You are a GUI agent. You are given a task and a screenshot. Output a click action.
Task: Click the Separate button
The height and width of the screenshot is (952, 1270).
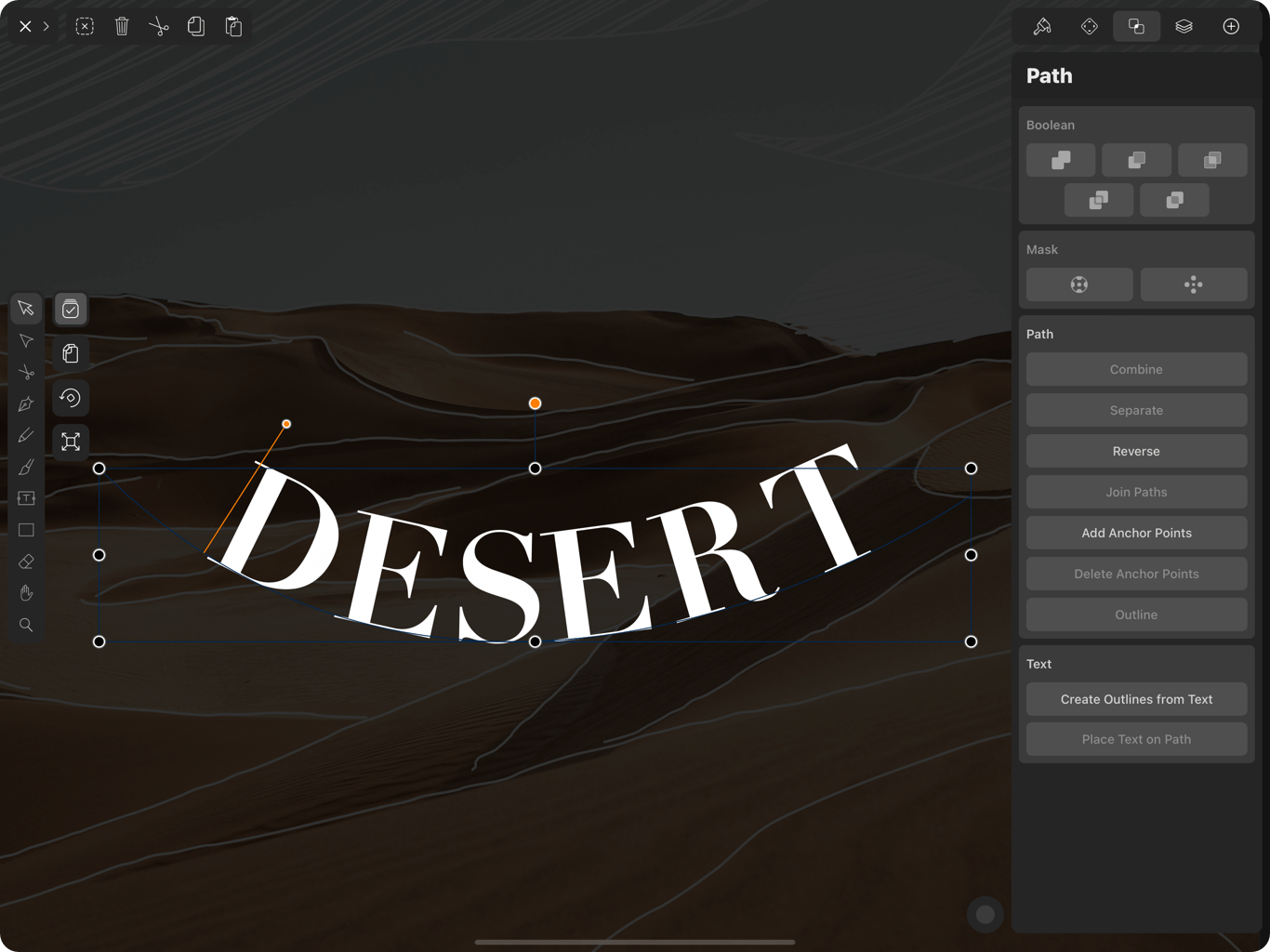(1136, 410)
